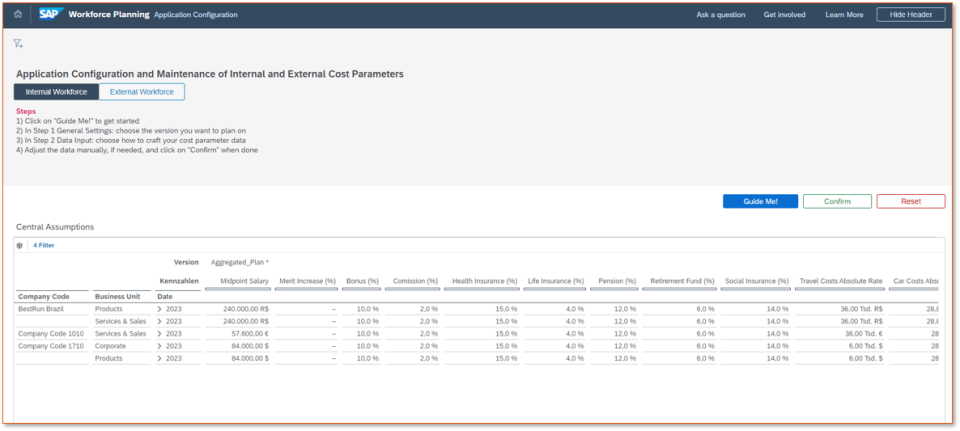Screen dimensions: 960x431
Task: Click the SAP logo
Action: point(51,15)
